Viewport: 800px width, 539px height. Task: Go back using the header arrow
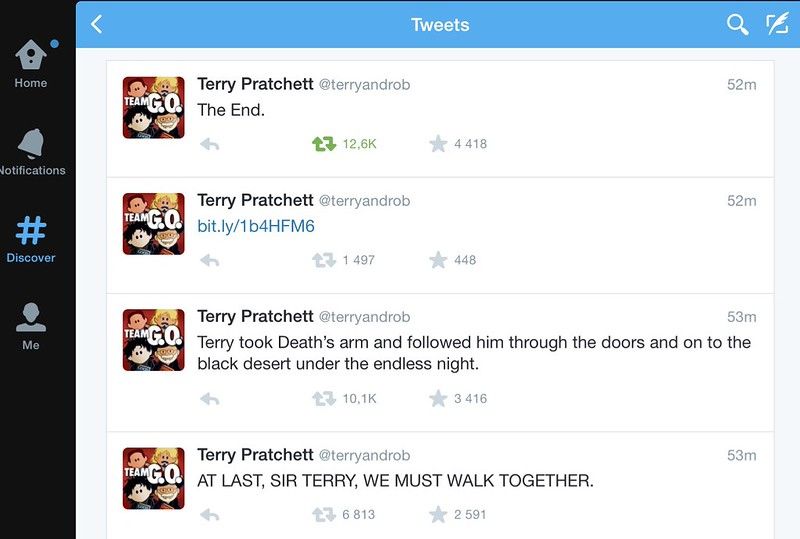click(x=96, y=24)
